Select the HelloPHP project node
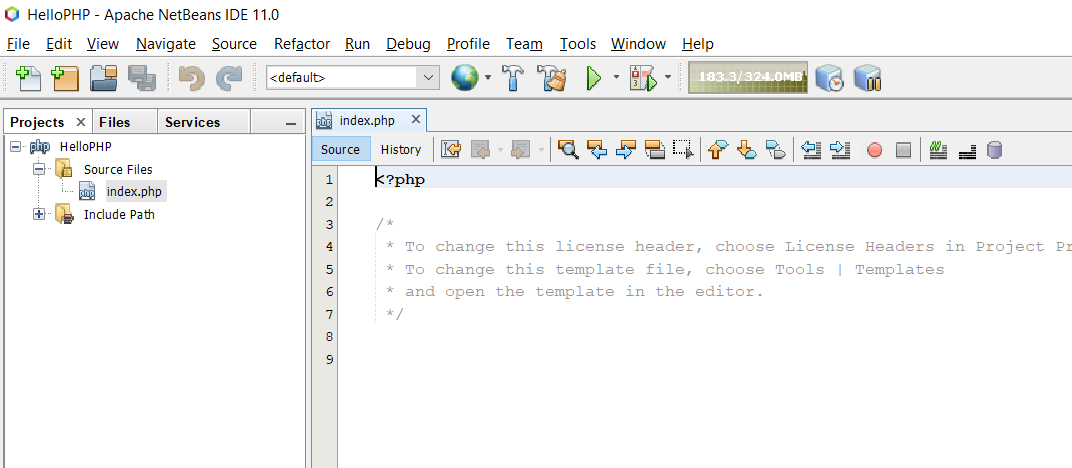 (x=85, y=146)
